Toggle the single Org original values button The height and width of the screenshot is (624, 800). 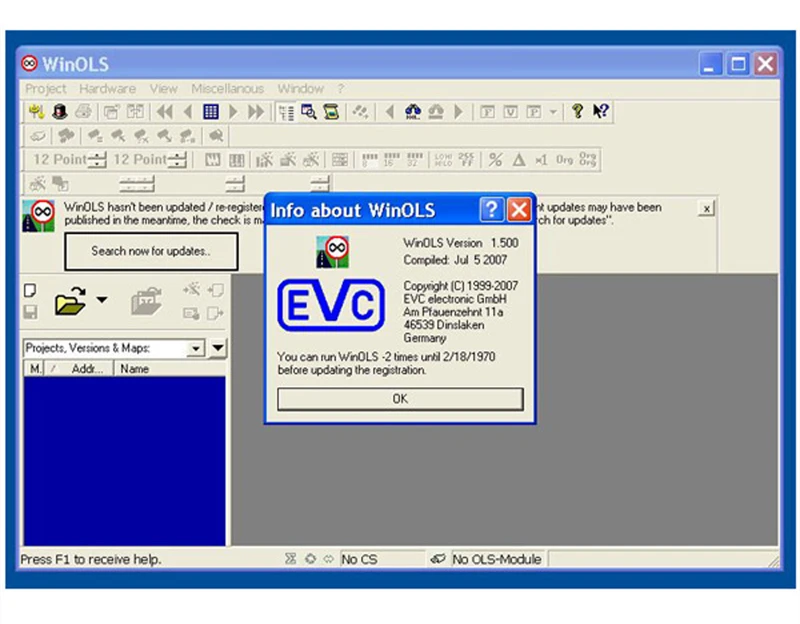[564, 160]
